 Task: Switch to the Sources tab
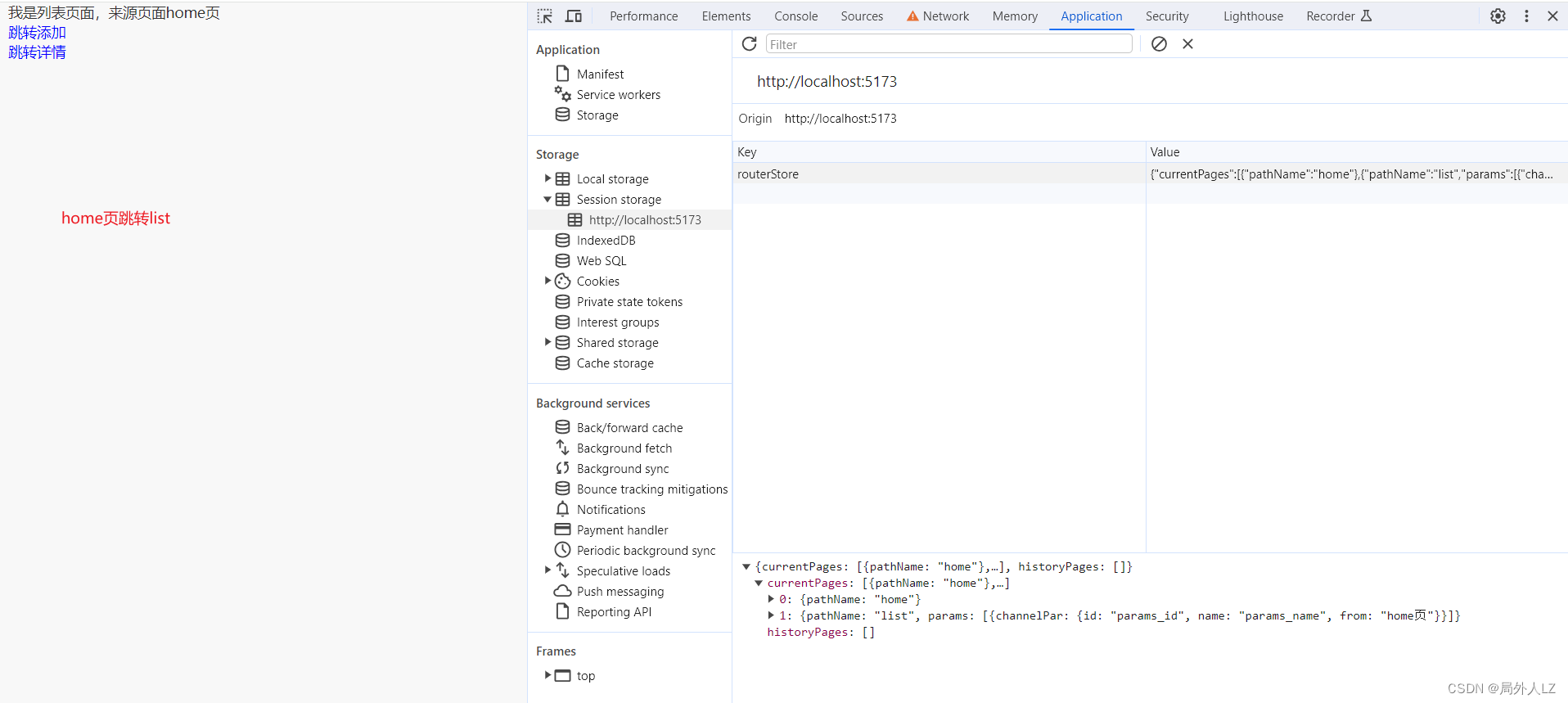tap(862, 16)
